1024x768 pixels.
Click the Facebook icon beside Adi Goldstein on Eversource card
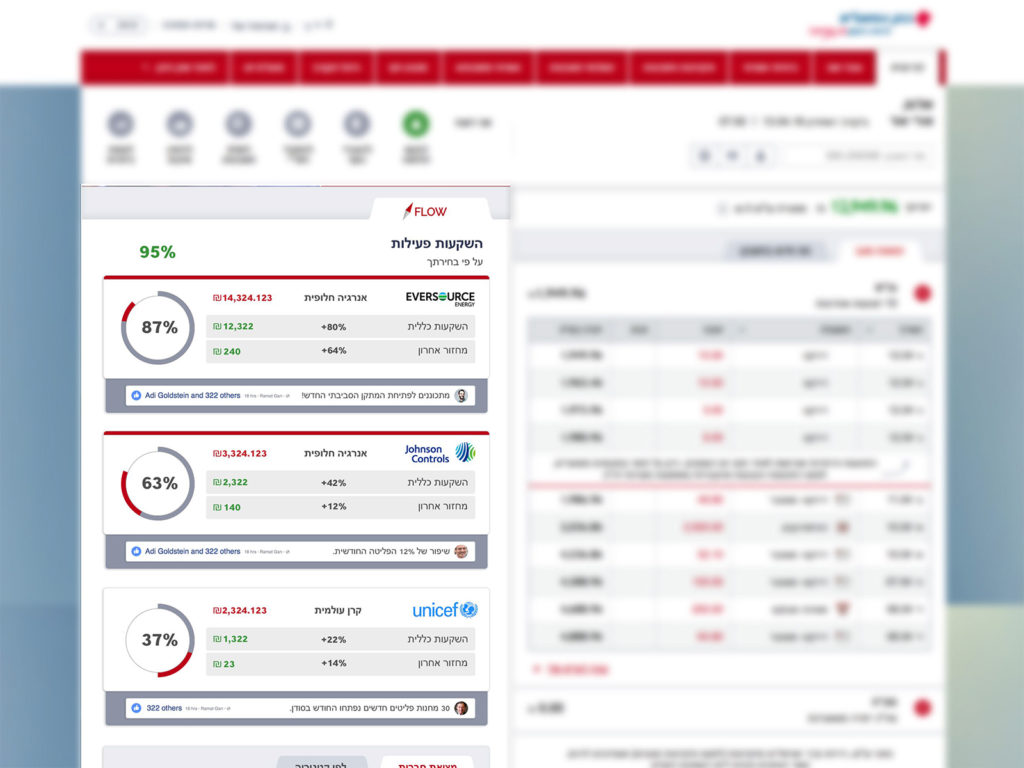pyautogui.click(x=135, y=396)
